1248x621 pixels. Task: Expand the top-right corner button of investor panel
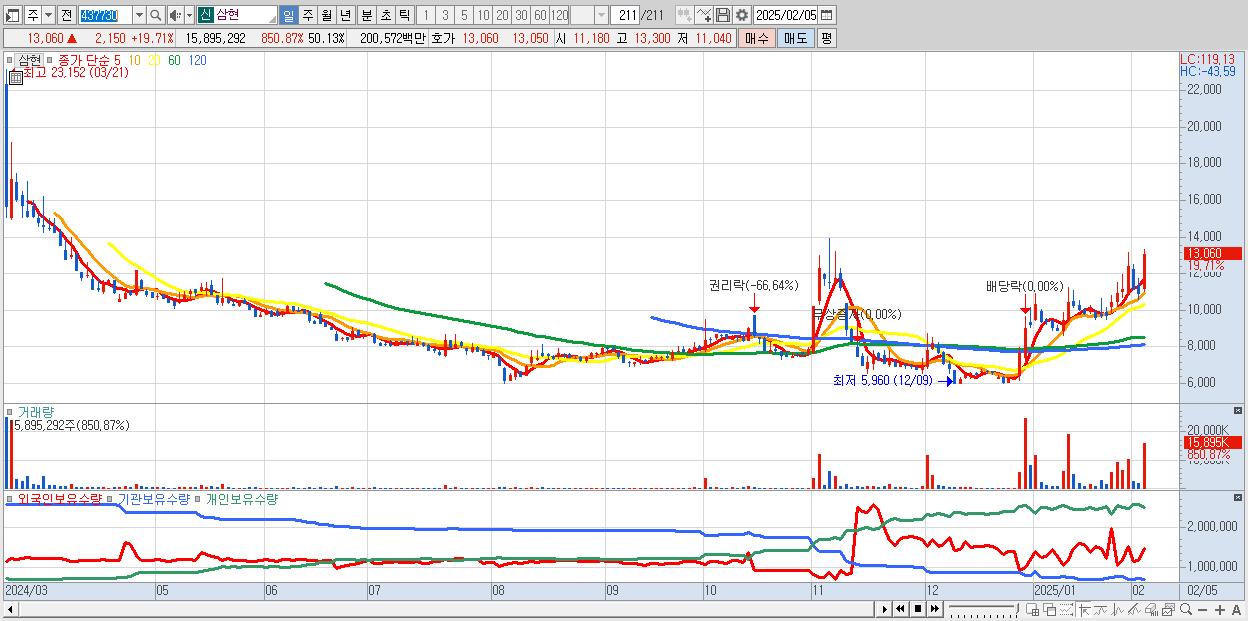[x=1240, y=498]
